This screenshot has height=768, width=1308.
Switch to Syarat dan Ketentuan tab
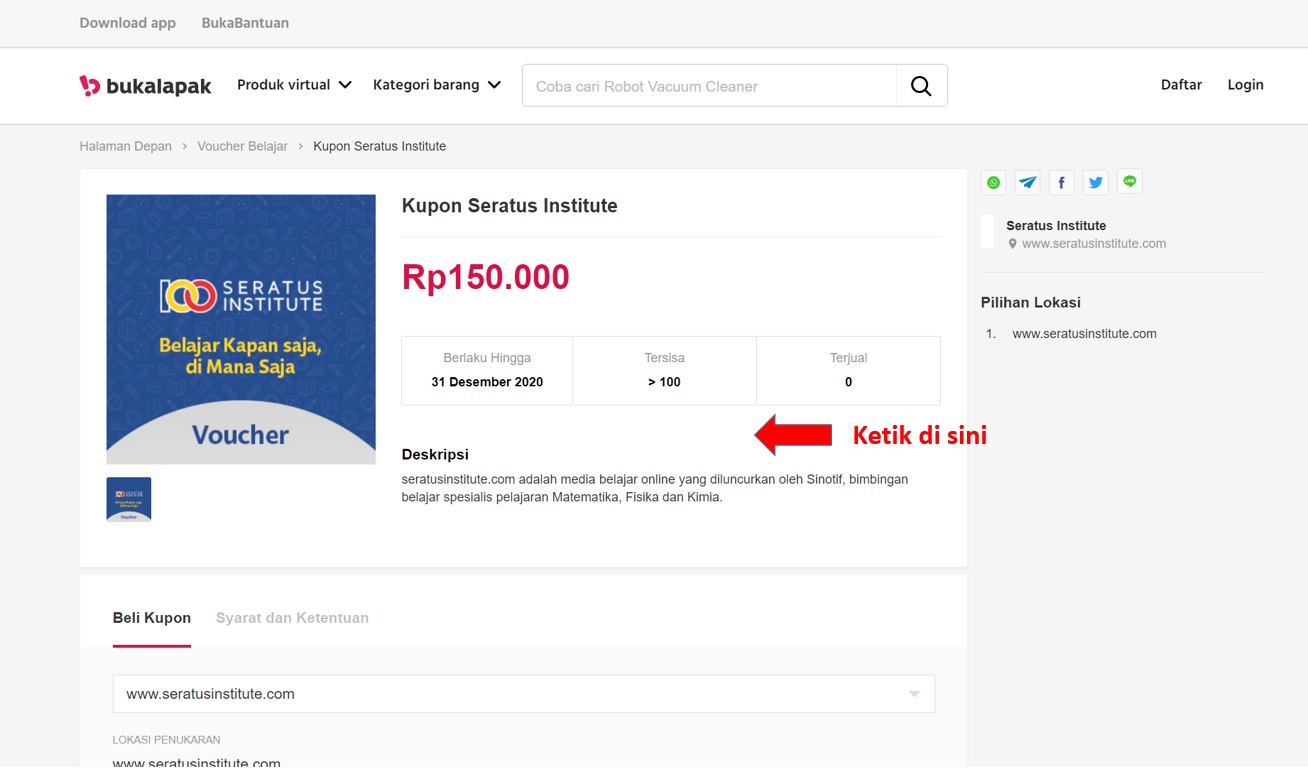292,618
